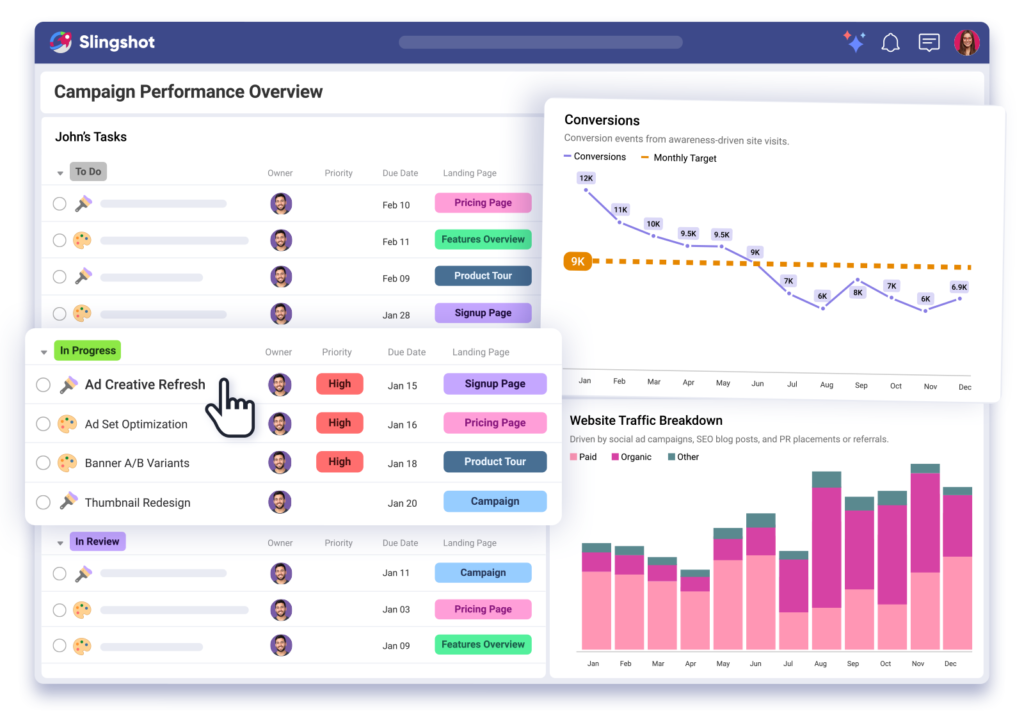
Task: Check the Ad Creative Refresh task checkbox
Action: pos(42,384)
